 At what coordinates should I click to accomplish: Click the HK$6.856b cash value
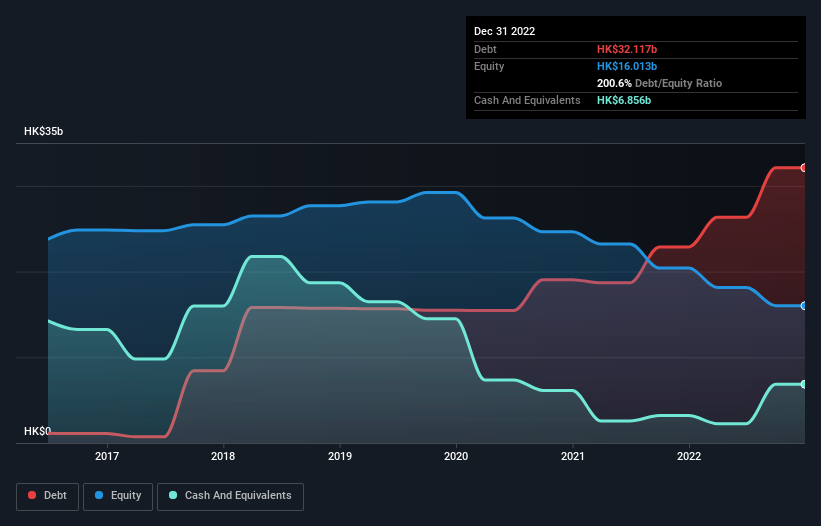(x=624, y=100)
